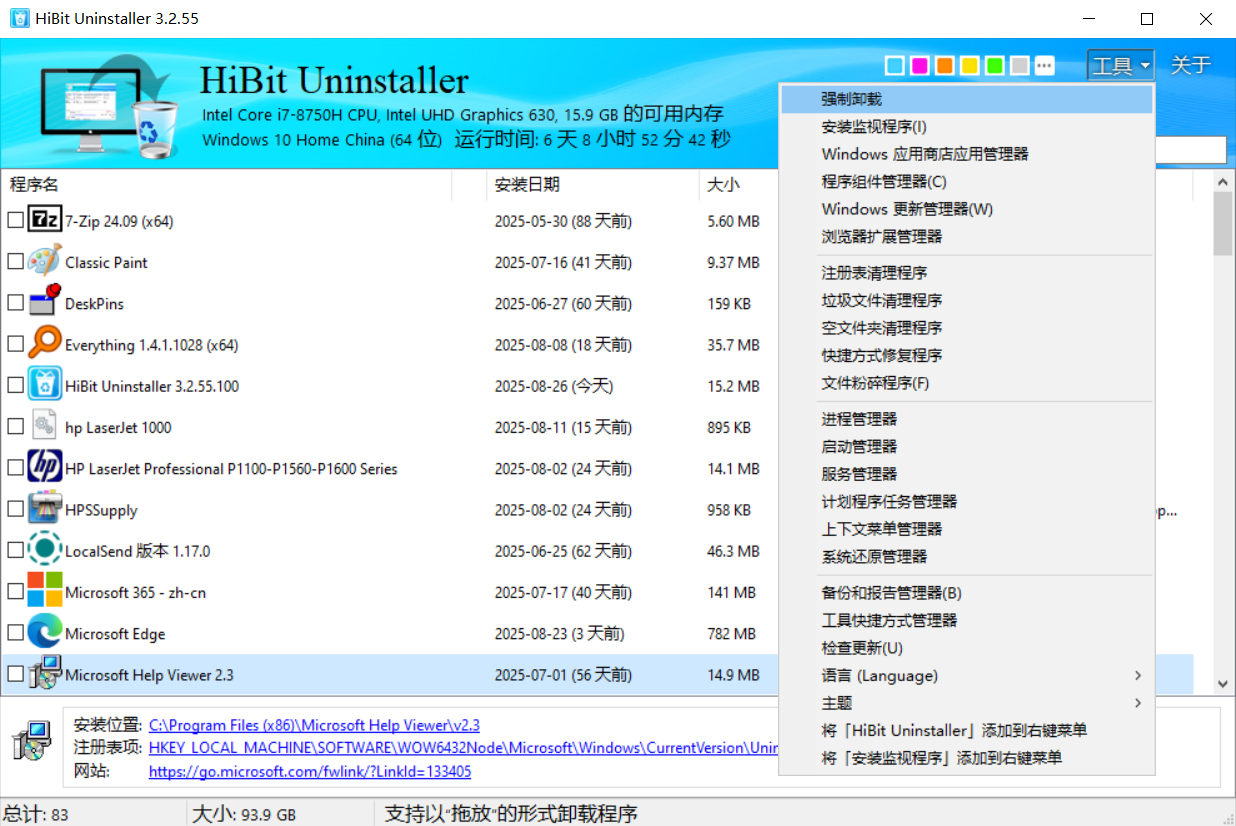Image resolution: width=1236 pixels, height=826 pixels.
Task: Open 进程管理器
Action: (966, 419)
